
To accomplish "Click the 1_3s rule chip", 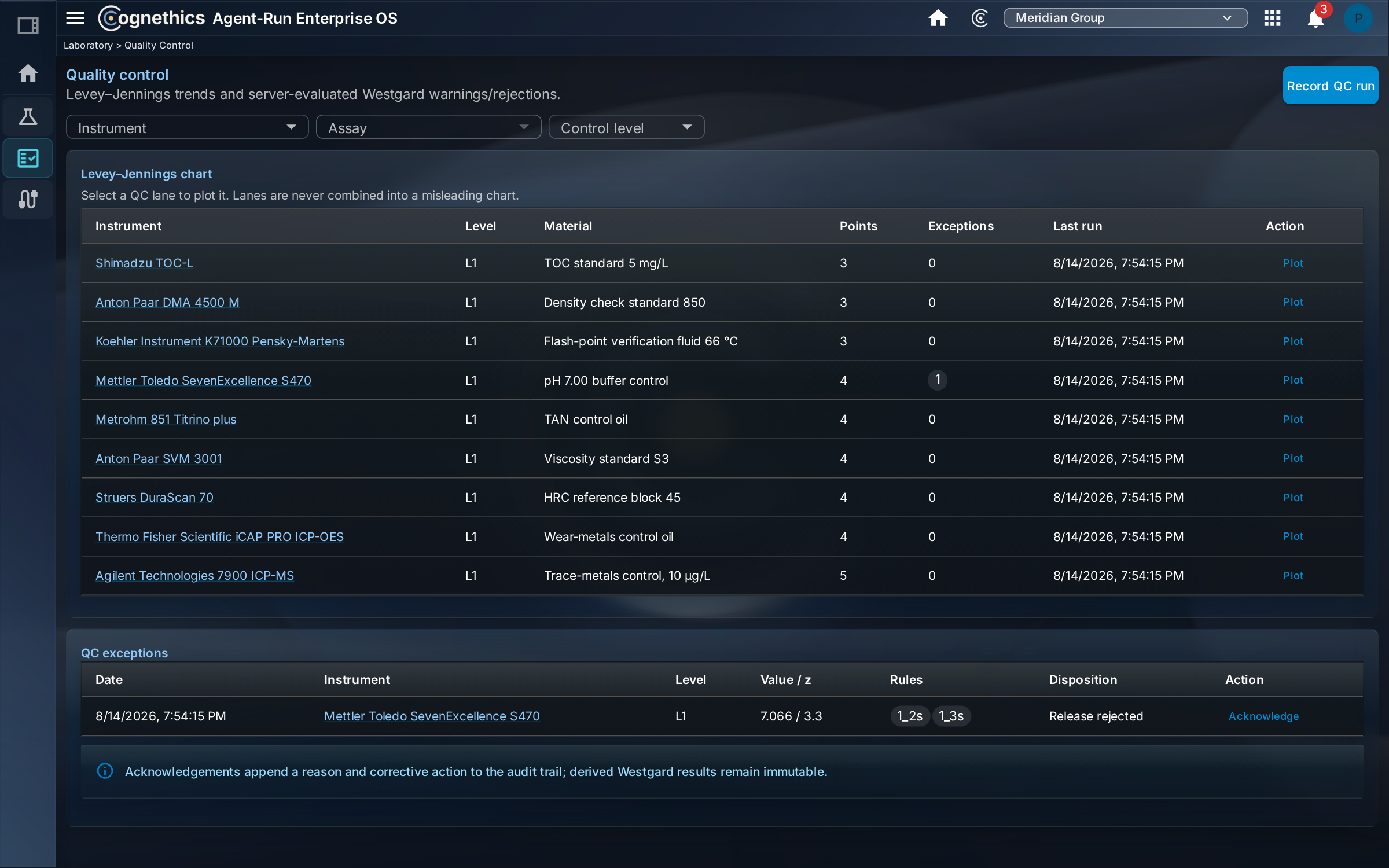I will click(951, 716).
